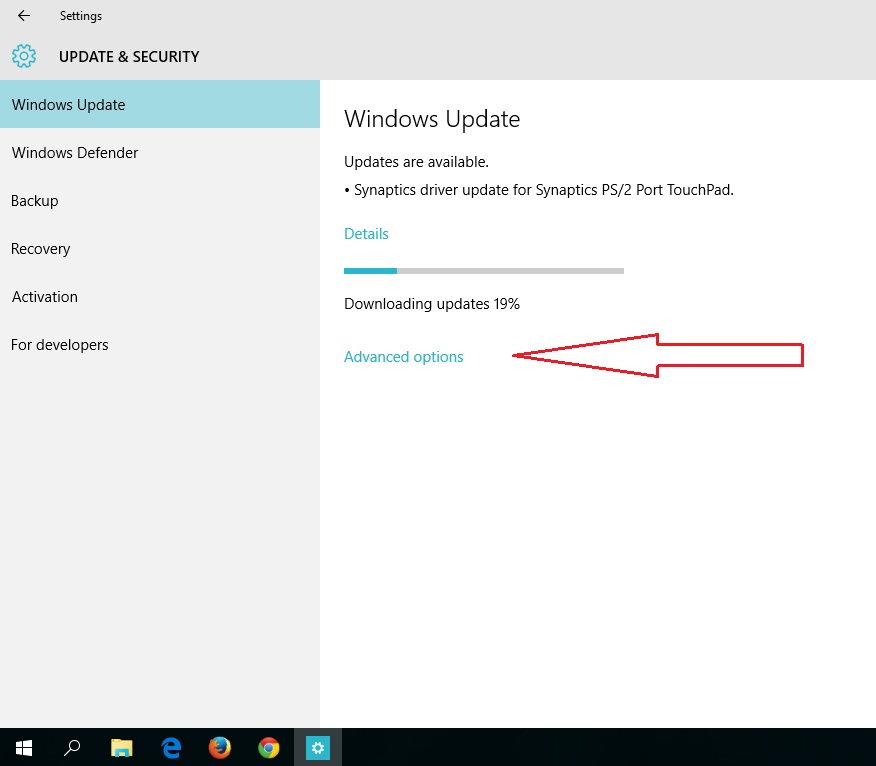
Task: Open Google Chrome from the taskbar
Action: point(268,747)
